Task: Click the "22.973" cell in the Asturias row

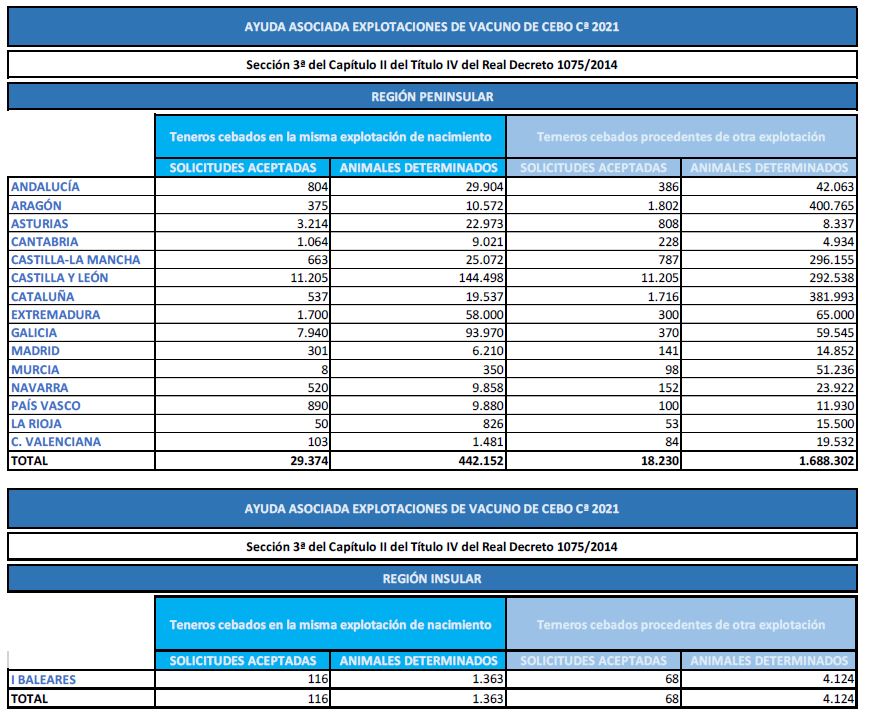Action: [484, 224]
